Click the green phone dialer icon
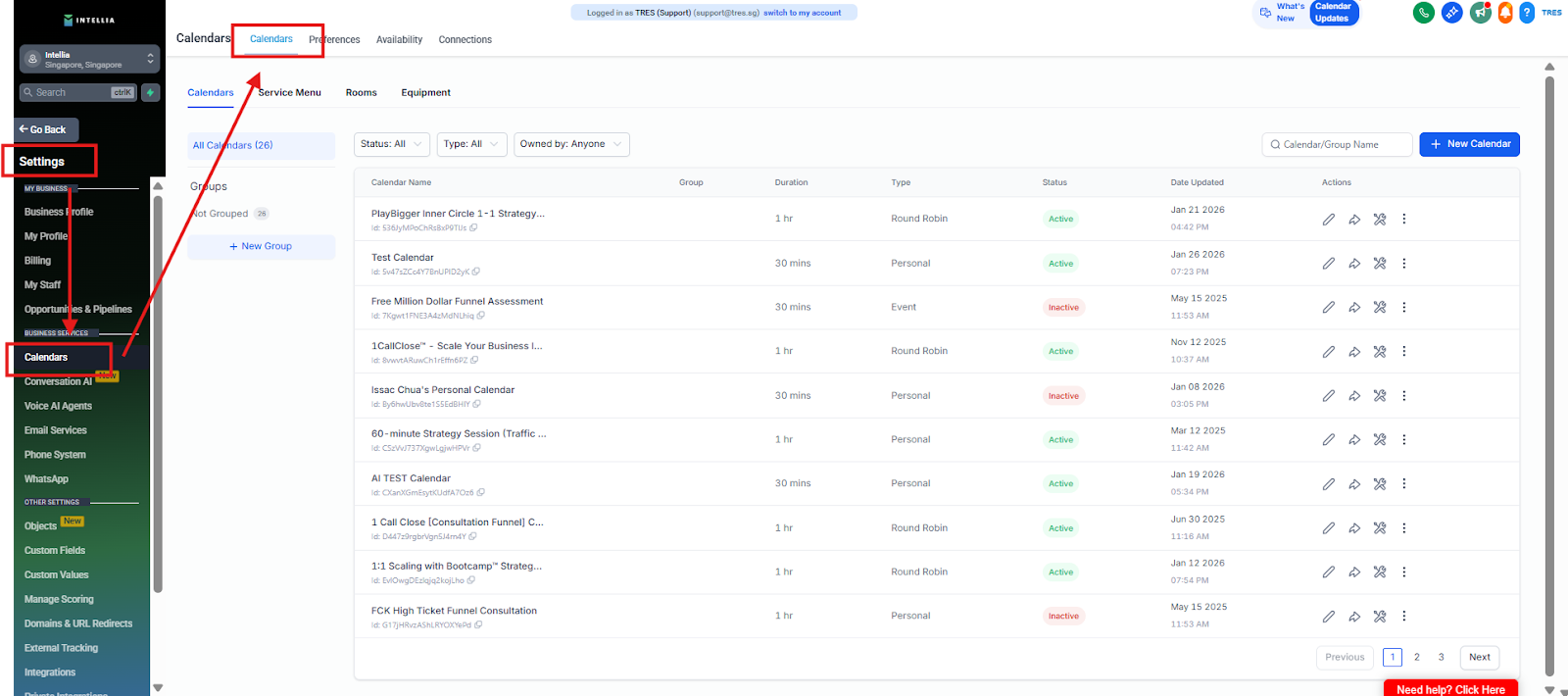Viewport: 1568px width, 696px height. [x=1423, y=13]
